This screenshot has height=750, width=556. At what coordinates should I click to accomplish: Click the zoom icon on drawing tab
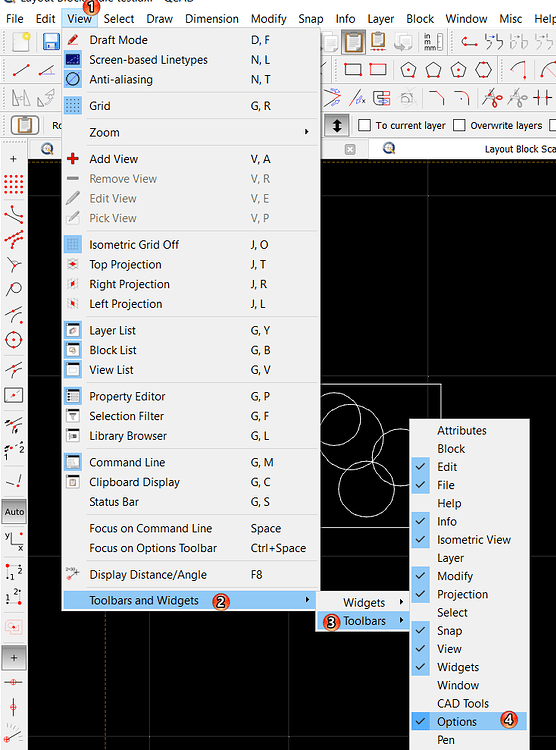coord(389,149)
